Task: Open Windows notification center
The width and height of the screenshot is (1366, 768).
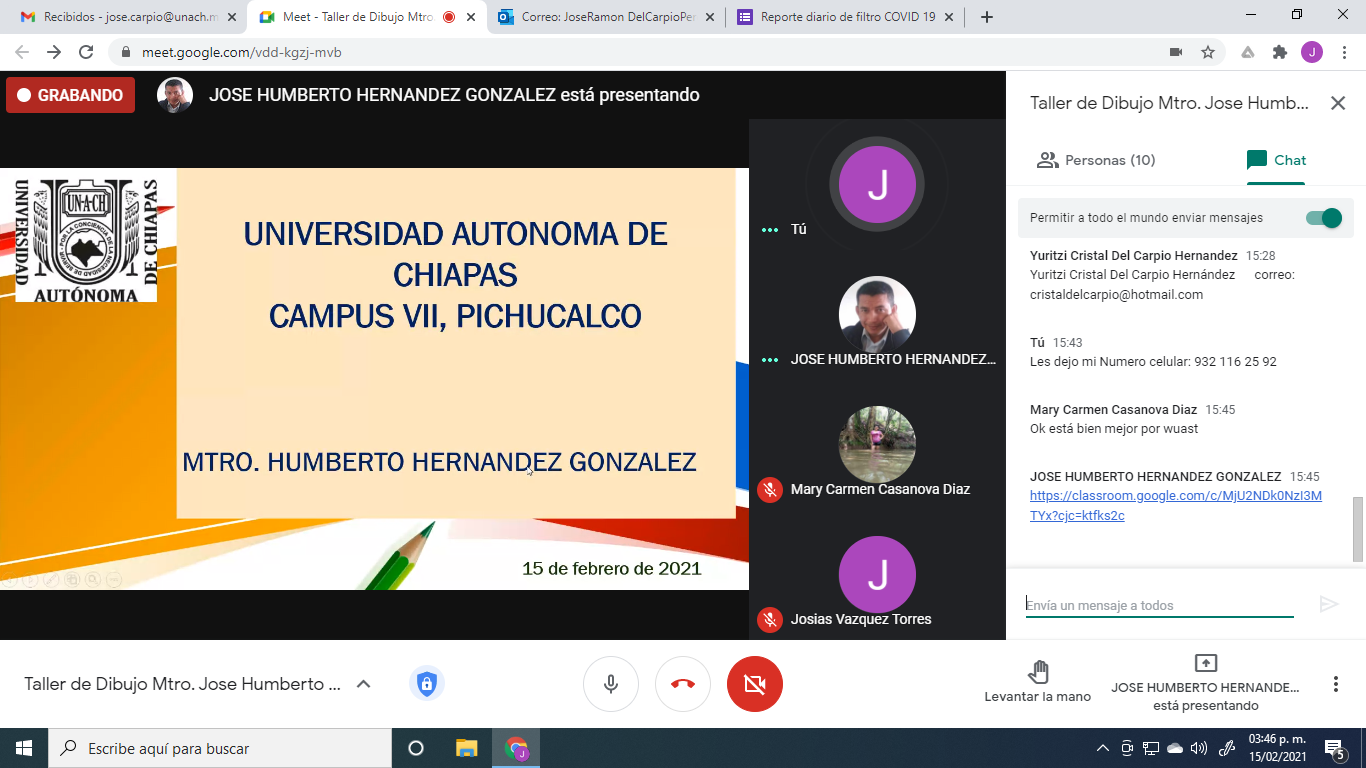Action: [1334, 748]
